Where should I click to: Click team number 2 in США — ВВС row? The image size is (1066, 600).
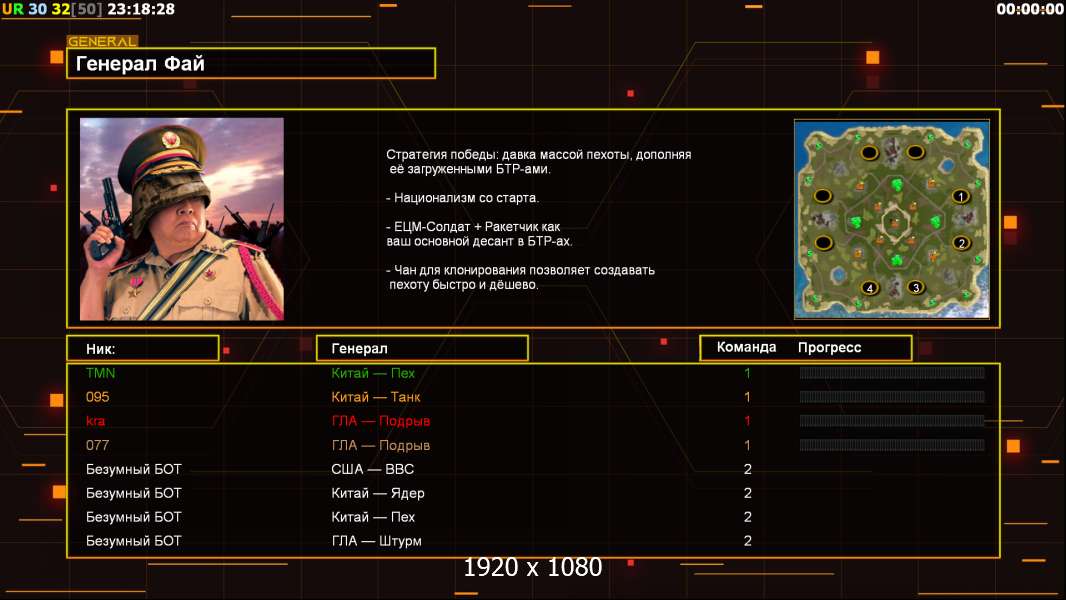[x=748, y=469]
